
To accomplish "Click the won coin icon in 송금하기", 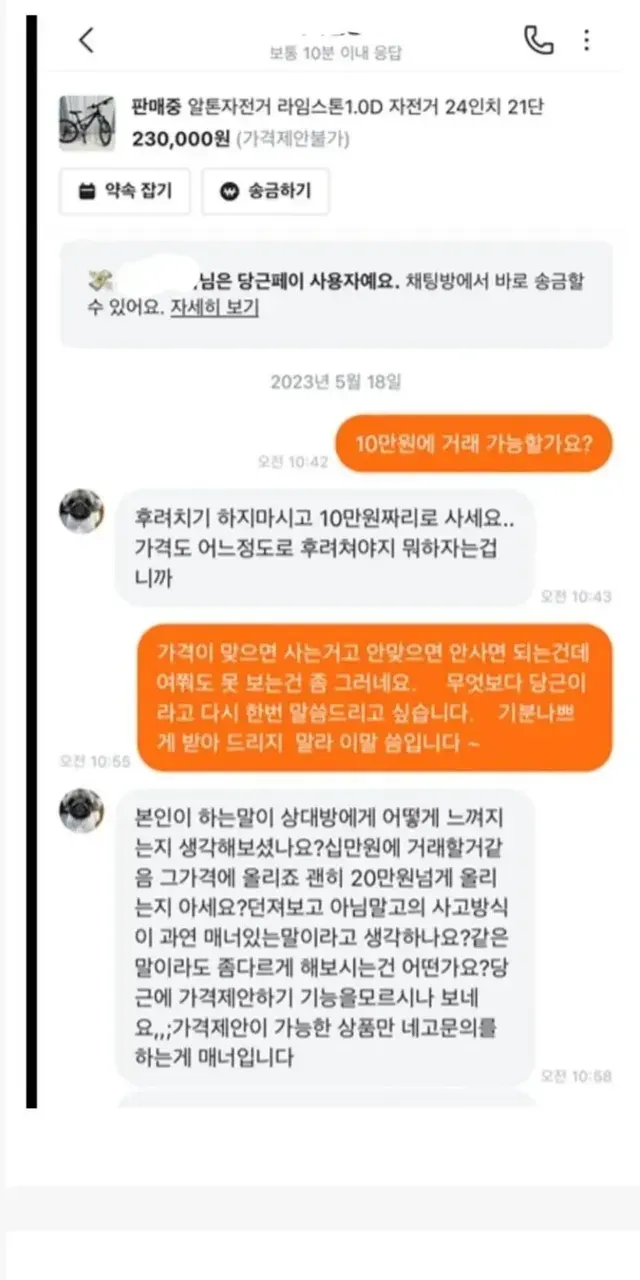I will [x=230, y=192].
